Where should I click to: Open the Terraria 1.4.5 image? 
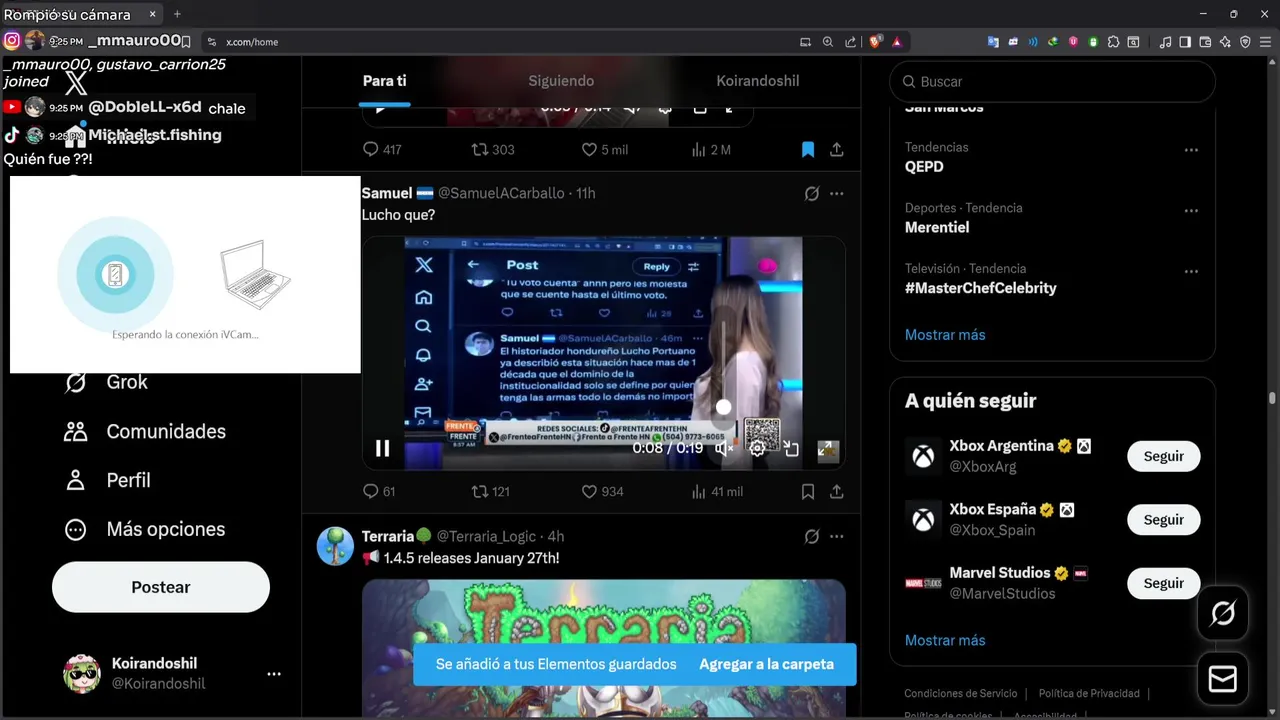click(x=604, y=649)
